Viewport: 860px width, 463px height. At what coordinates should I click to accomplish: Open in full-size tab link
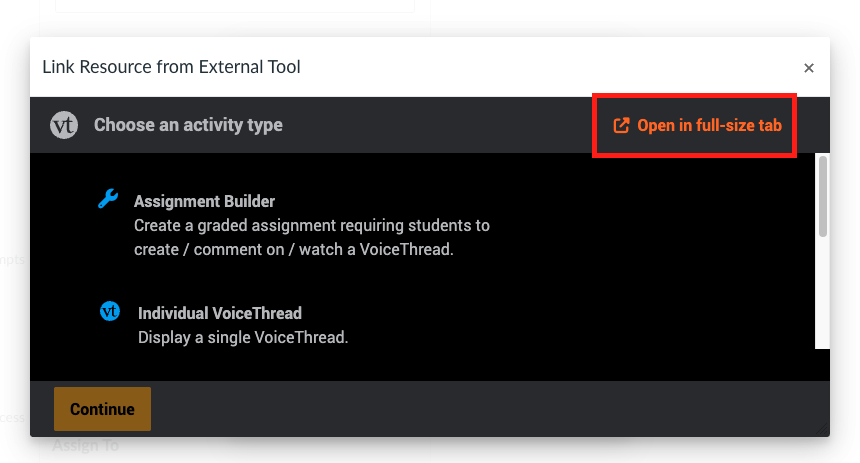pyautogui.click(x=697, y=126)
